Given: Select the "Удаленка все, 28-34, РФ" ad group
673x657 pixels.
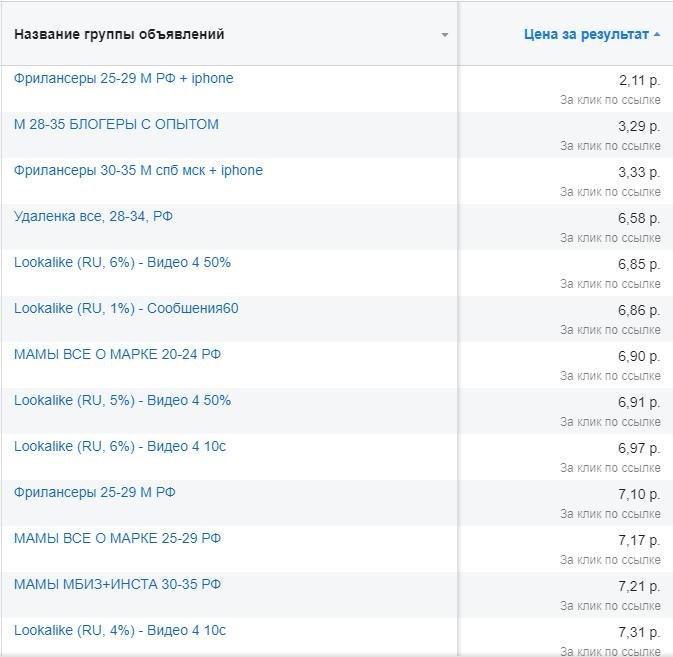Looking at the screenshot, I should click(x=94, y=216).
